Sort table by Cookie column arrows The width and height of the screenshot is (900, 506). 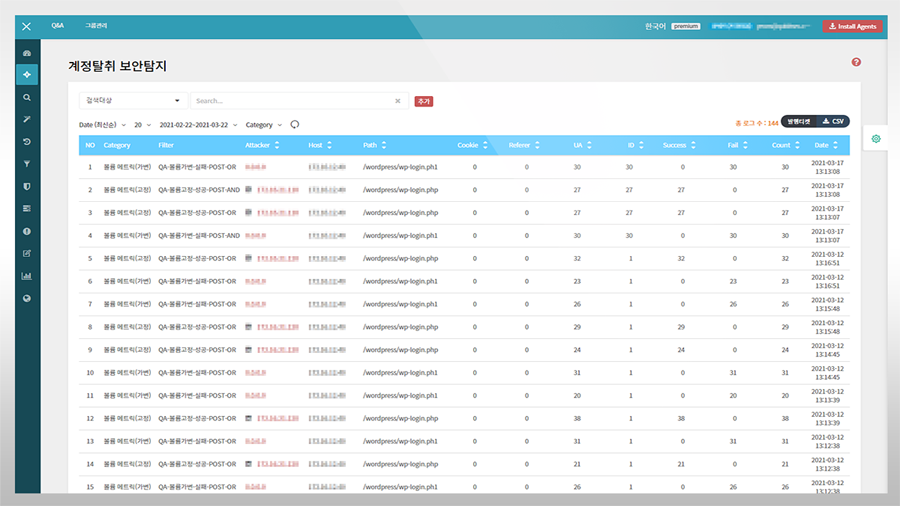(485, 145)
